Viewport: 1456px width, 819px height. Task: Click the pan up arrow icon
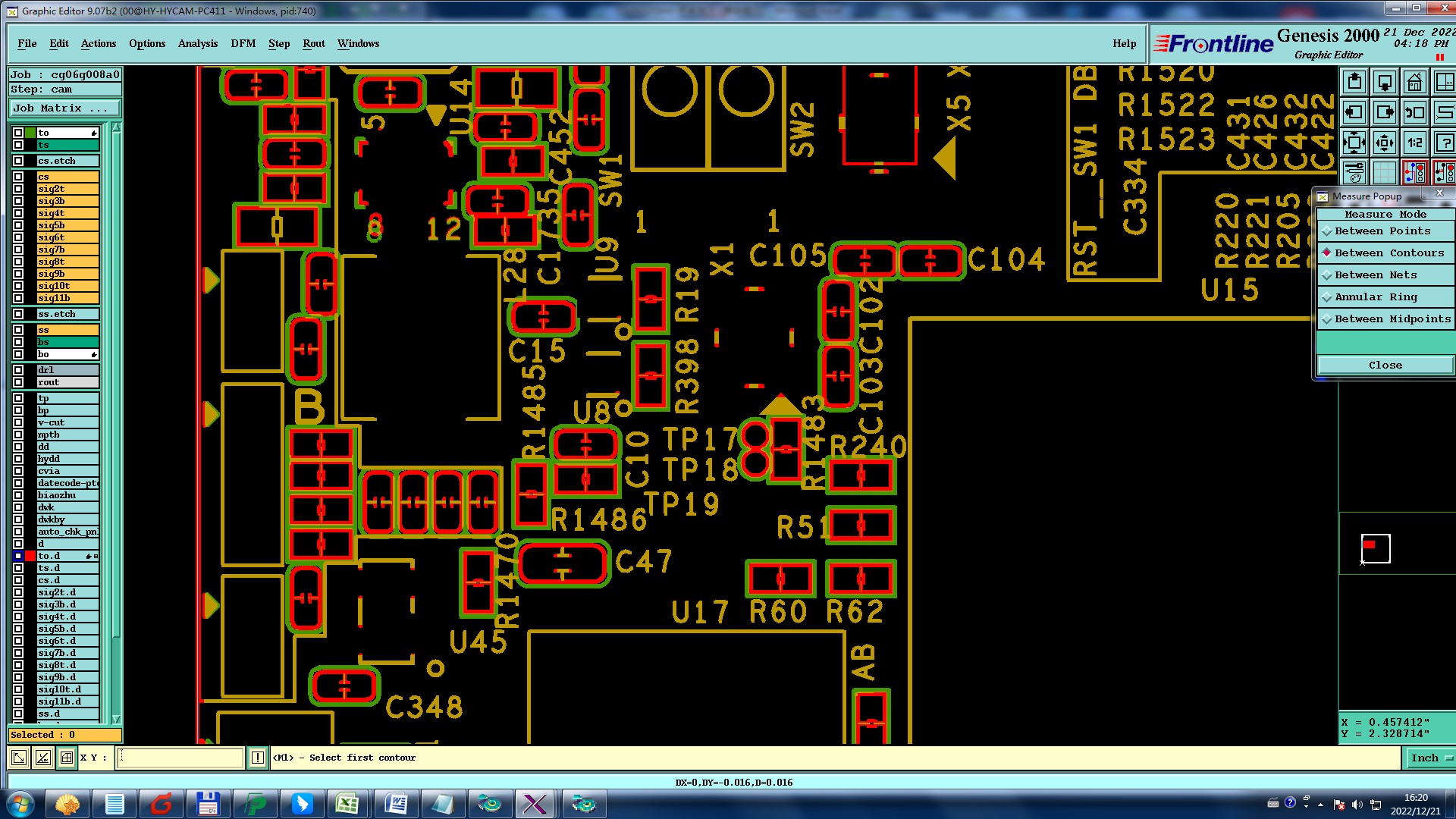tap(1354, 82)
